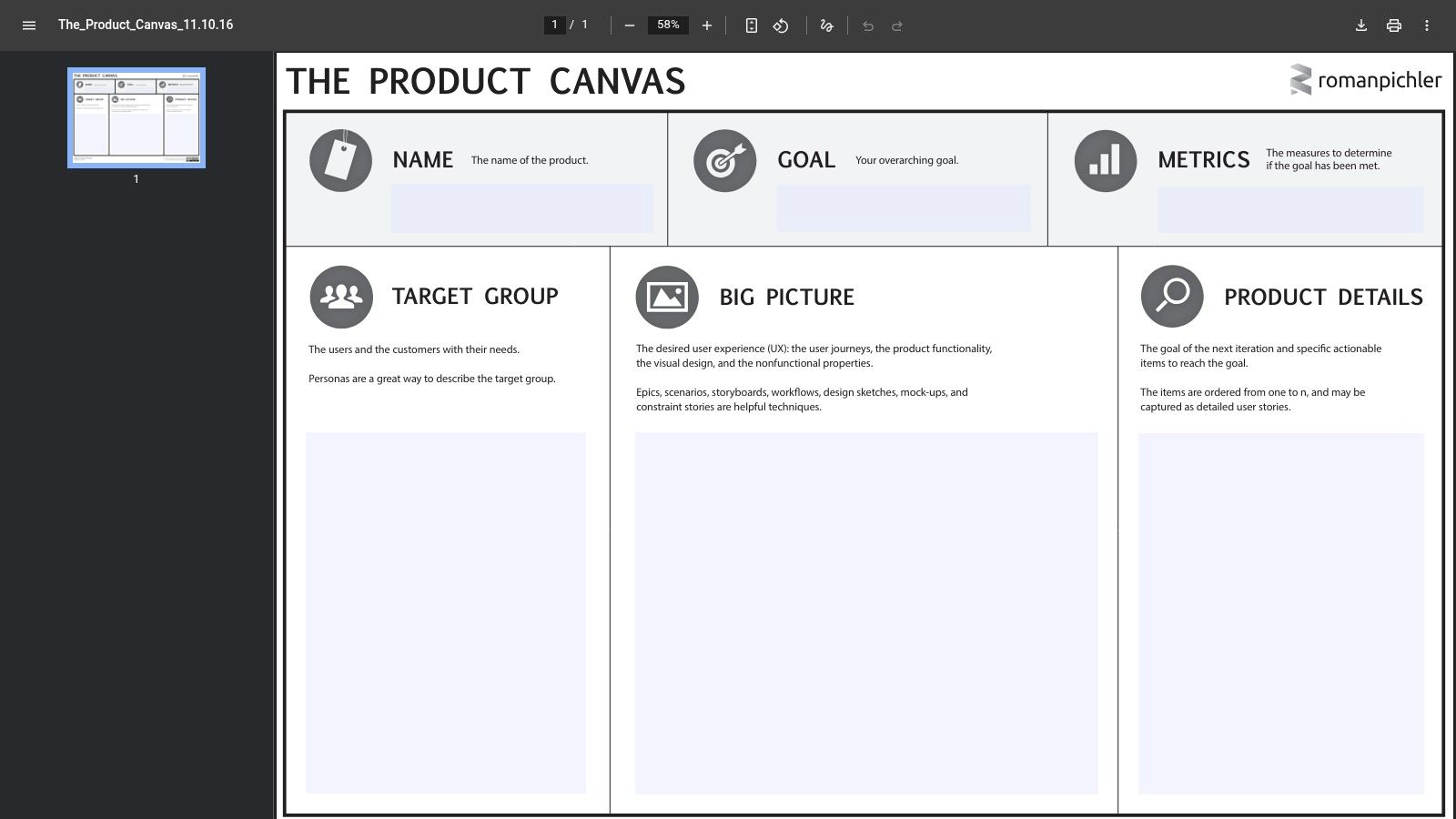The height and width of the screenshot is (819, 1456).
Task: Click the Product Details magnifier icon
Action: (1171, 296)
